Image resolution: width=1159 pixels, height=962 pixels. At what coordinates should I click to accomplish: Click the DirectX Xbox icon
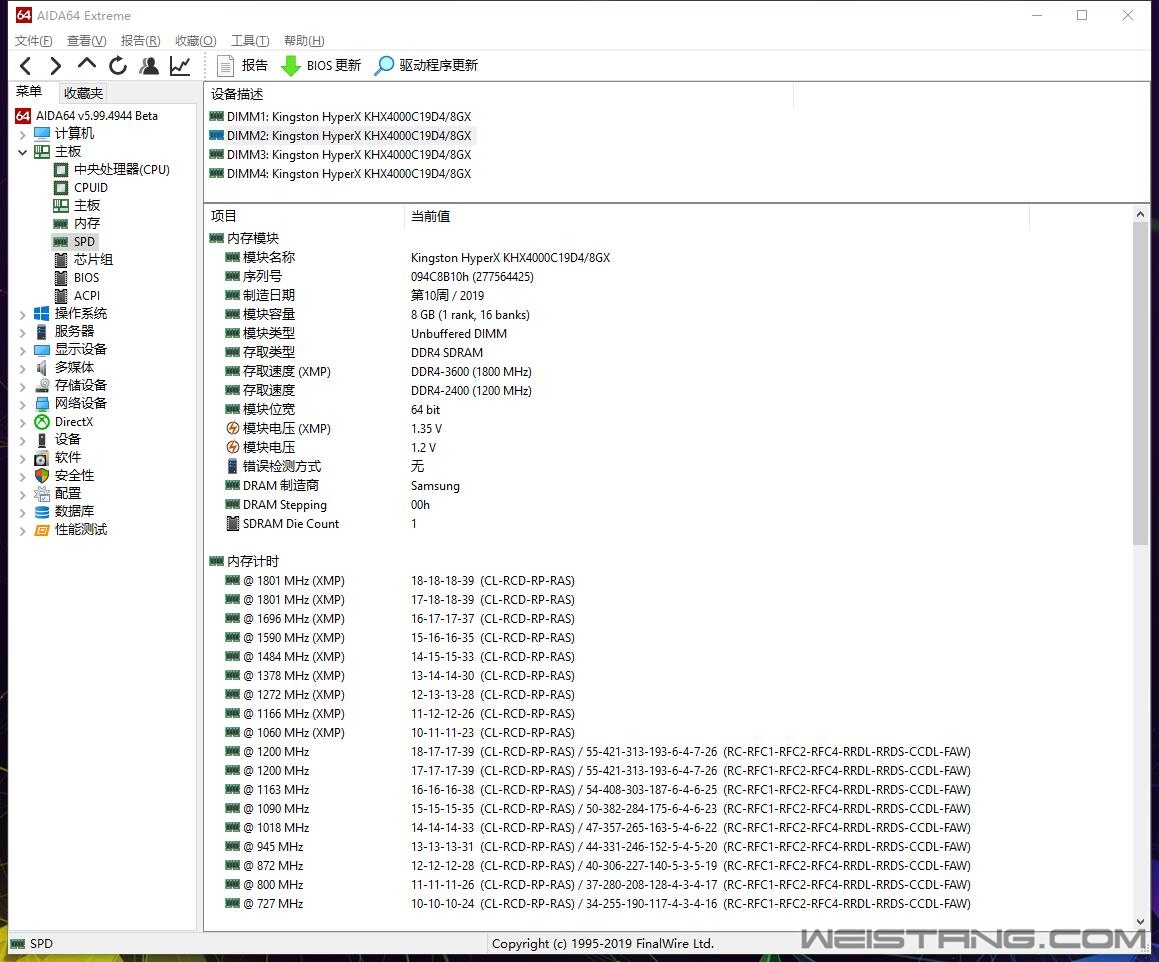tap(42, 421)
